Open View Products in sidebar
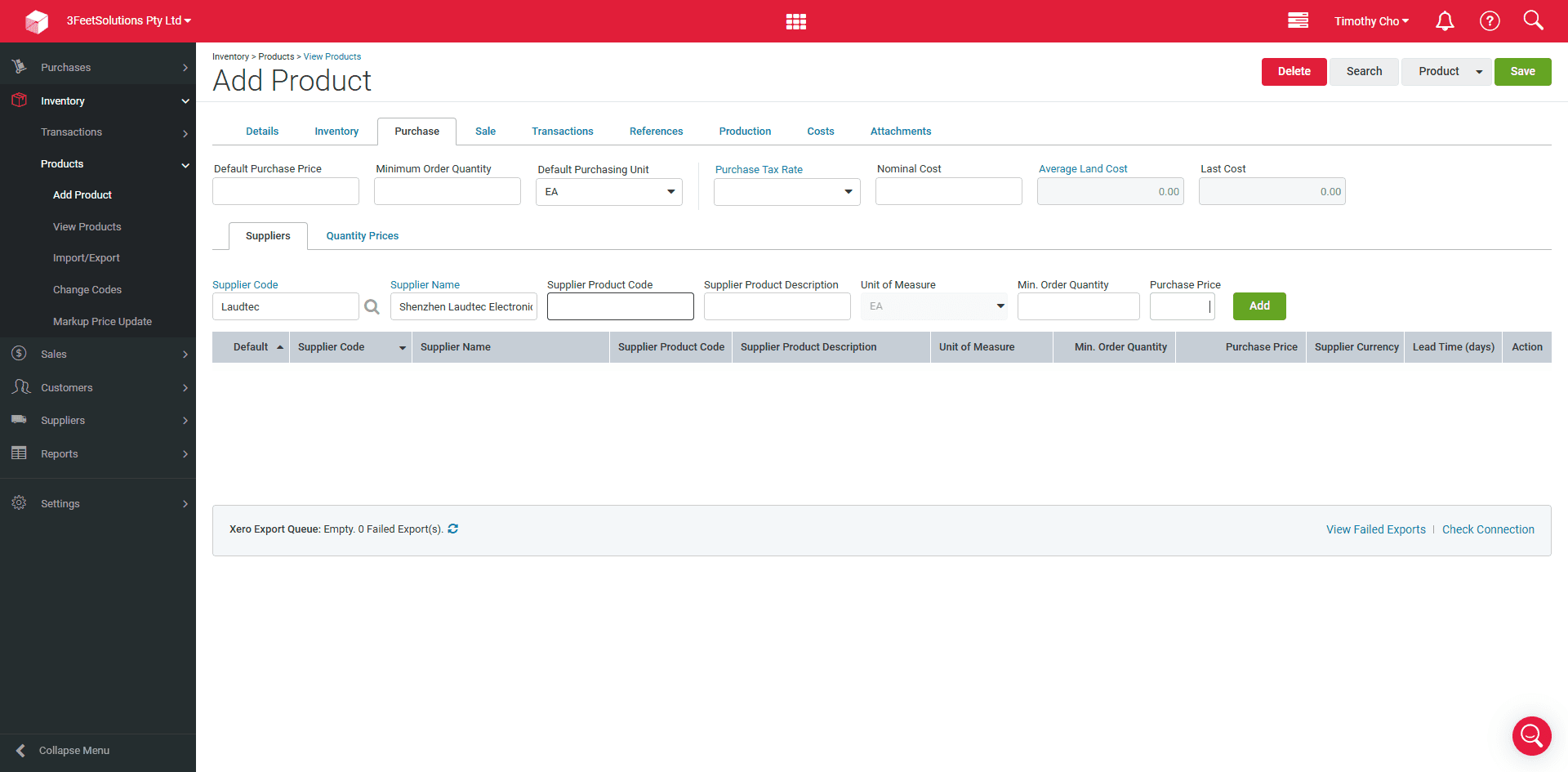The image size is (1568, 772). [87, 227]
